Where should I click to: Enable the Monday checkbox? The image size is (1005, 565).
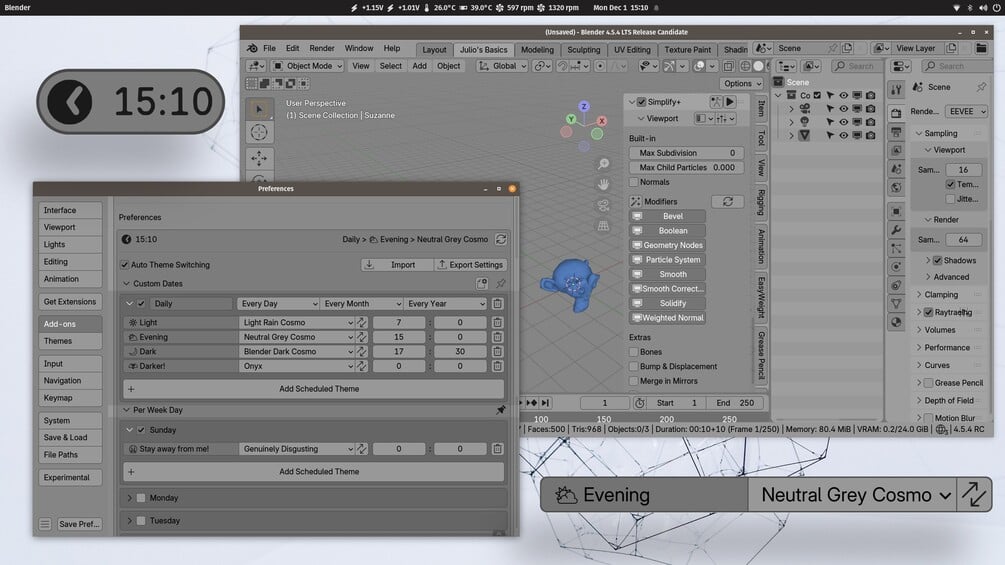coord(142,498)
